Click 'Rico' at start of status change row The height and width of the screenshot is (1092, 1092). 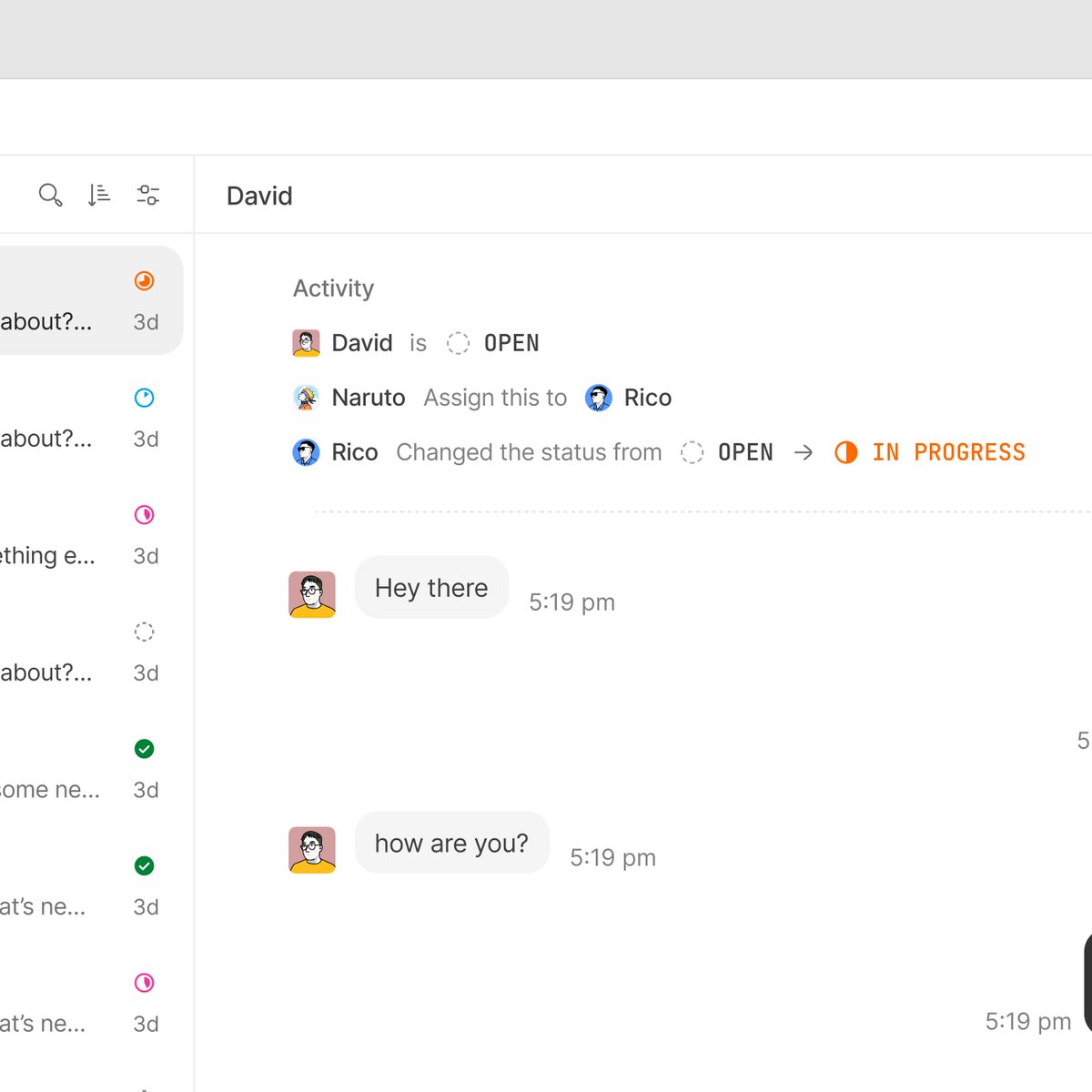point(355,452)
